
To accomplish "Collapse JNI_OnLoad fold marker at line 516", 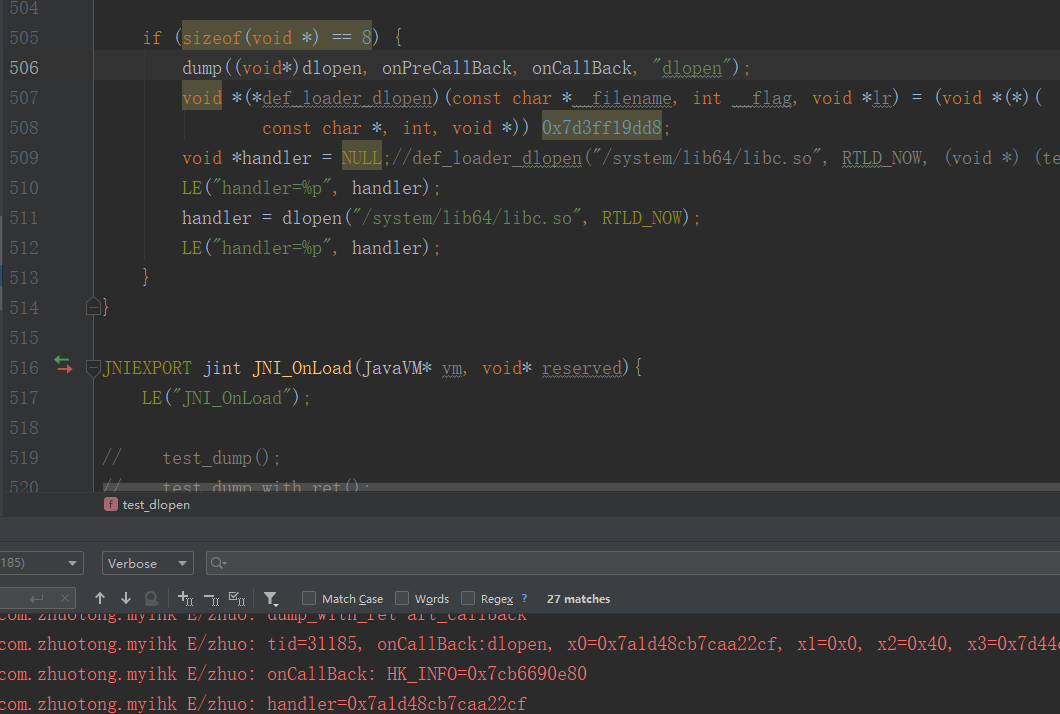I will pyautogui.click(x=93, y=368).
